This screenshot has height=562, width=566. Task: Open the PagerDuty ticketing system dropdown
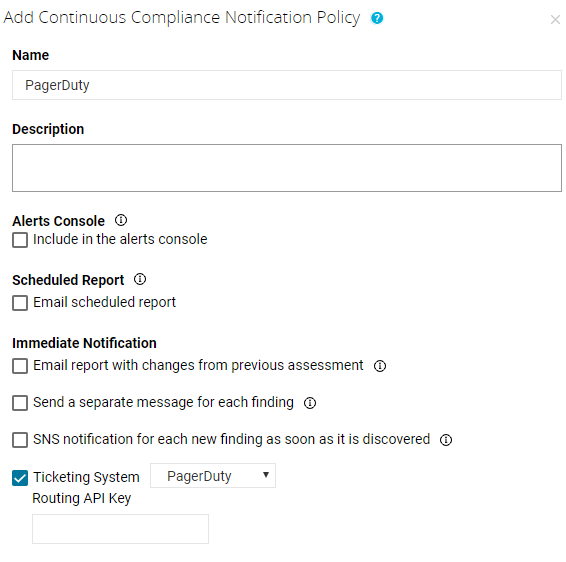(x=213, y=476)
